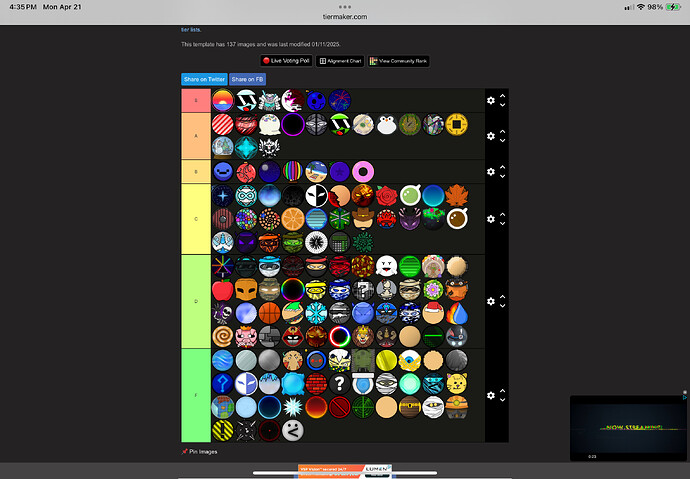This screenshot has width=690, height=479.
Task: Click the cyan diamond star ball
Action: pos(246,147)
